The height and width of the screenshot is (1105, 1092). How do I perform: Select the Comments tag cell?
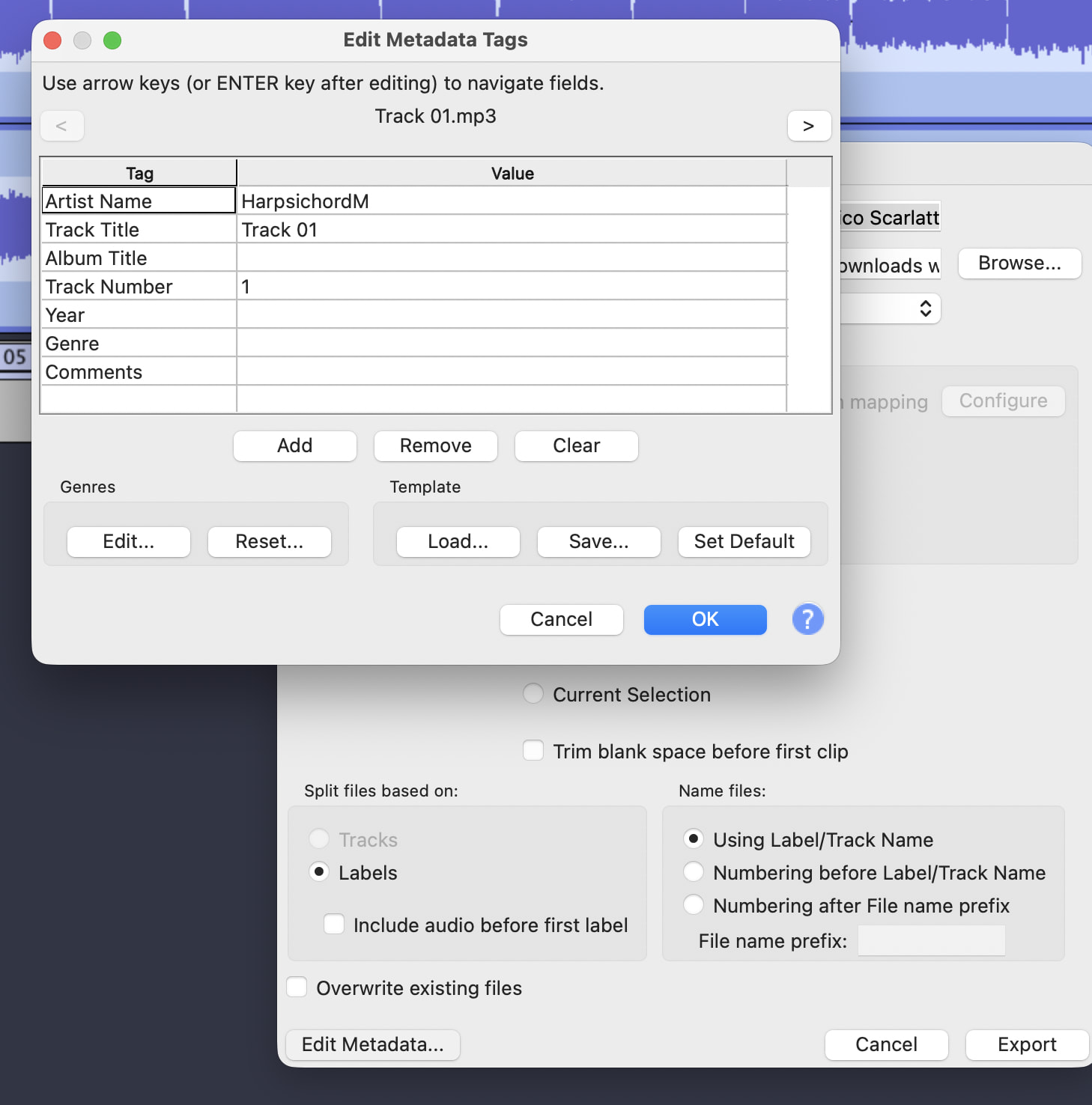click(139, 371)
